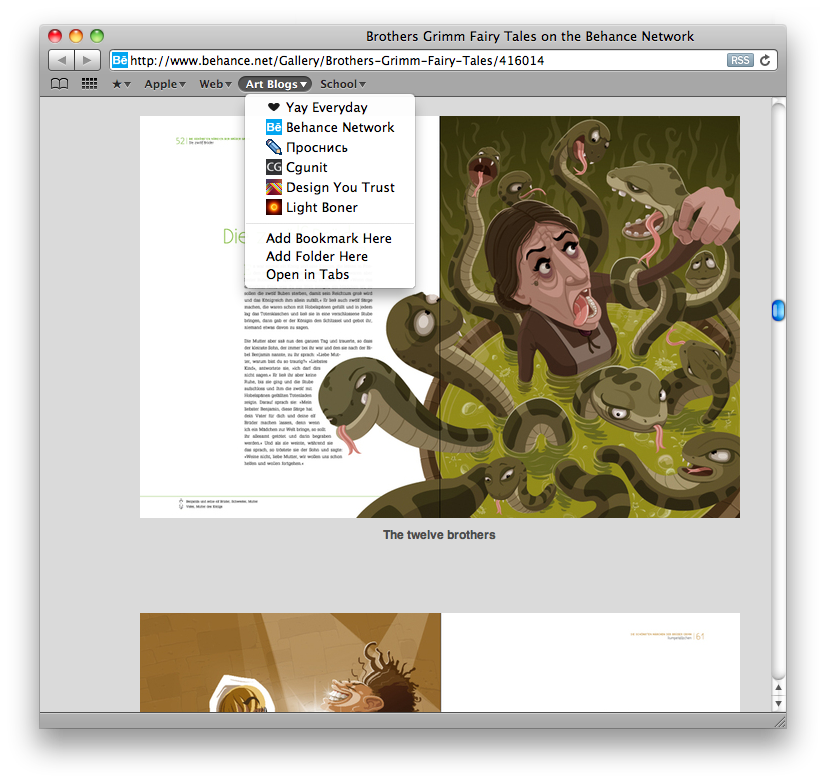This screenshot has height=783, width=820.
Task: Expand the Apple bookmarks folder
Action: [x=165, y=84]
